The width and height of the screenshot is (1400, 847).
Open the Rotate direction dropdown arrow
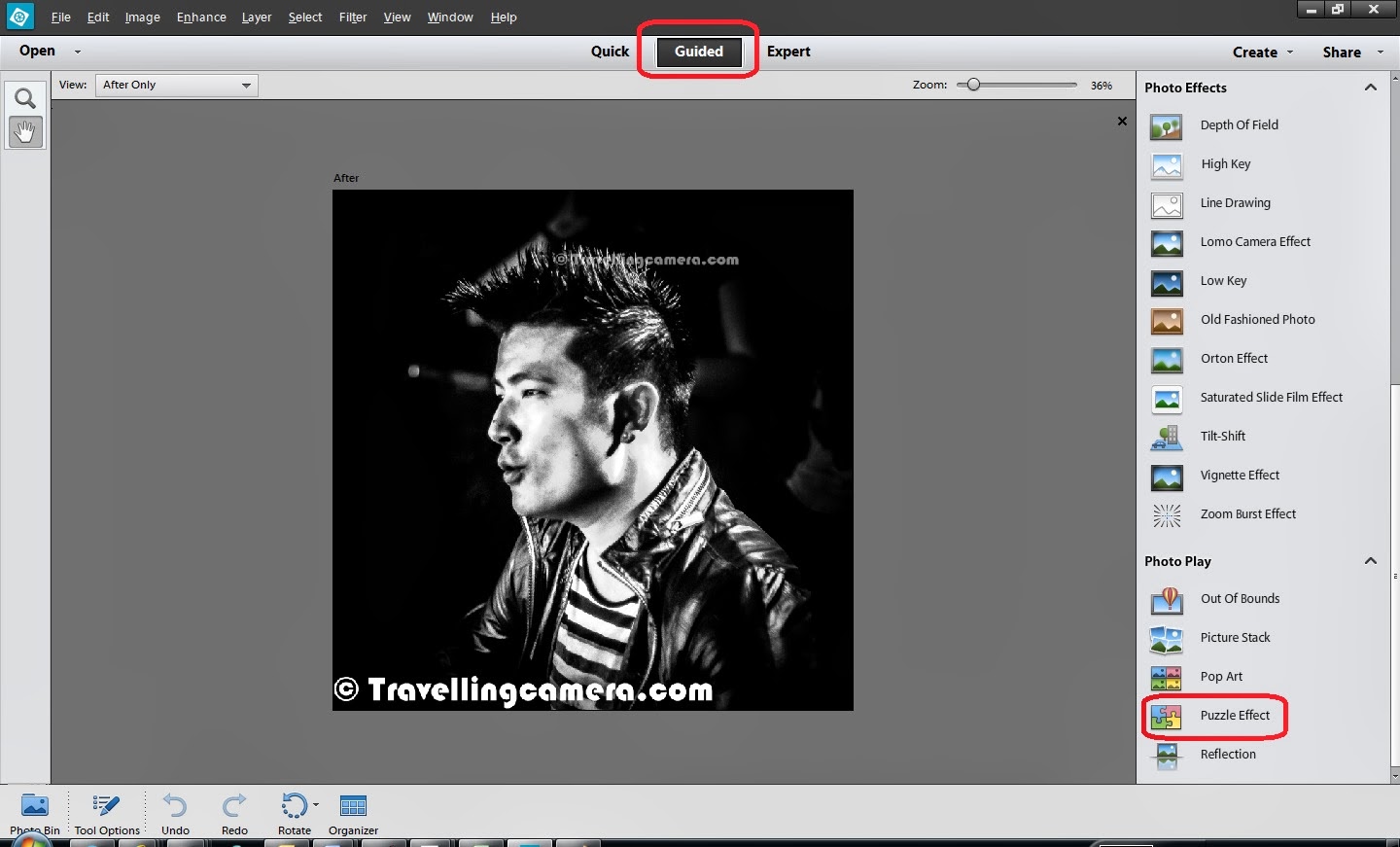pos(316,805)
